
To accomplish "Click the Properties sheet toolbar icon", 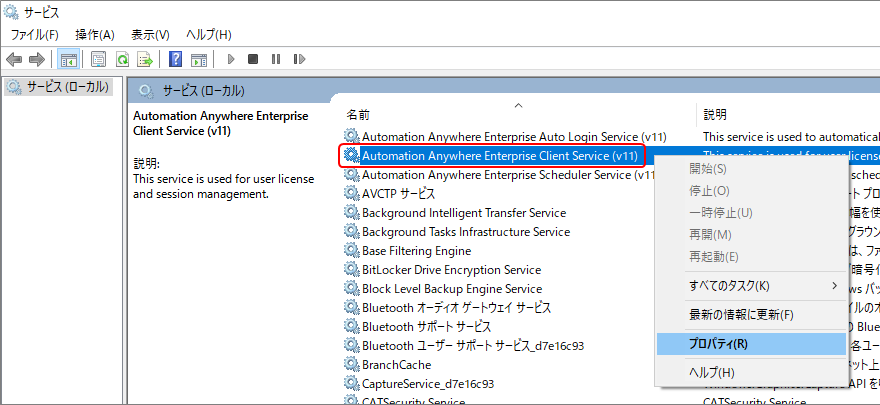I will tap(99, 59).
